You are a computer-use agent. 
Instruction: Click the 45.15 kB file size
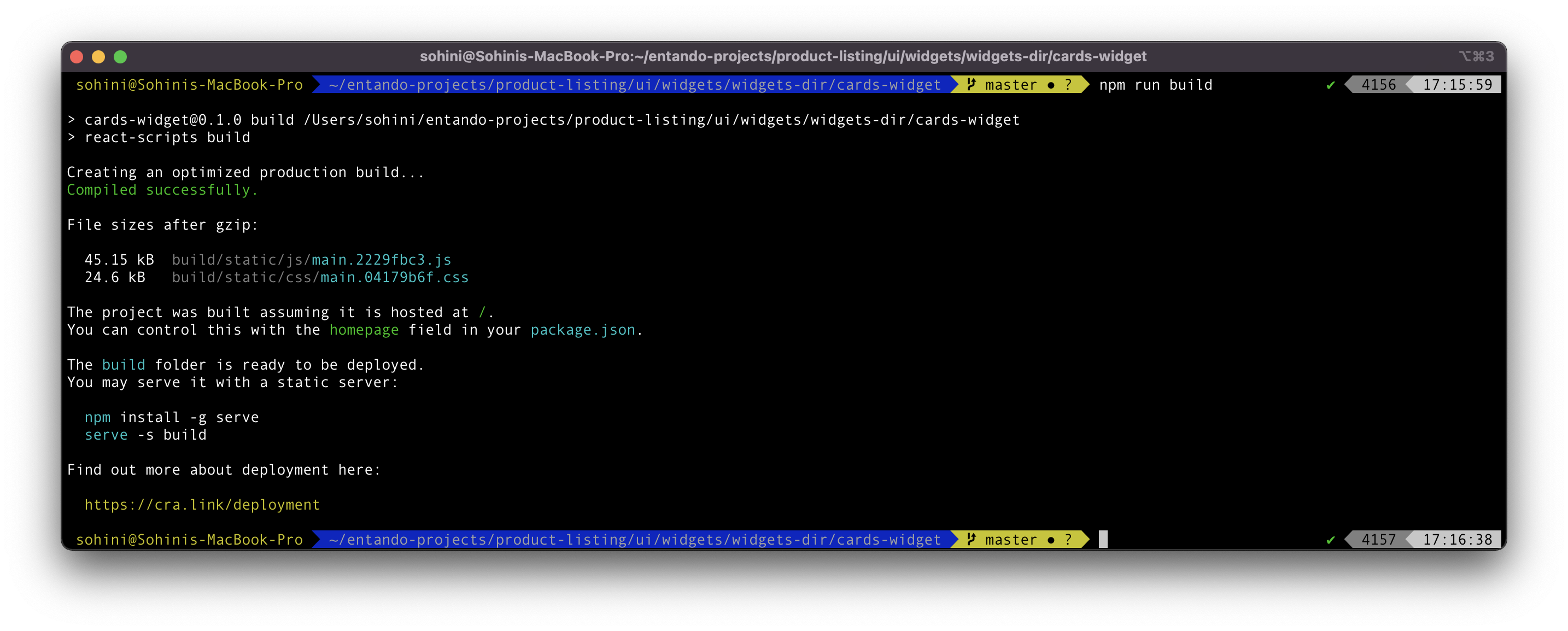pyautogui.click(x=119, y=260)
